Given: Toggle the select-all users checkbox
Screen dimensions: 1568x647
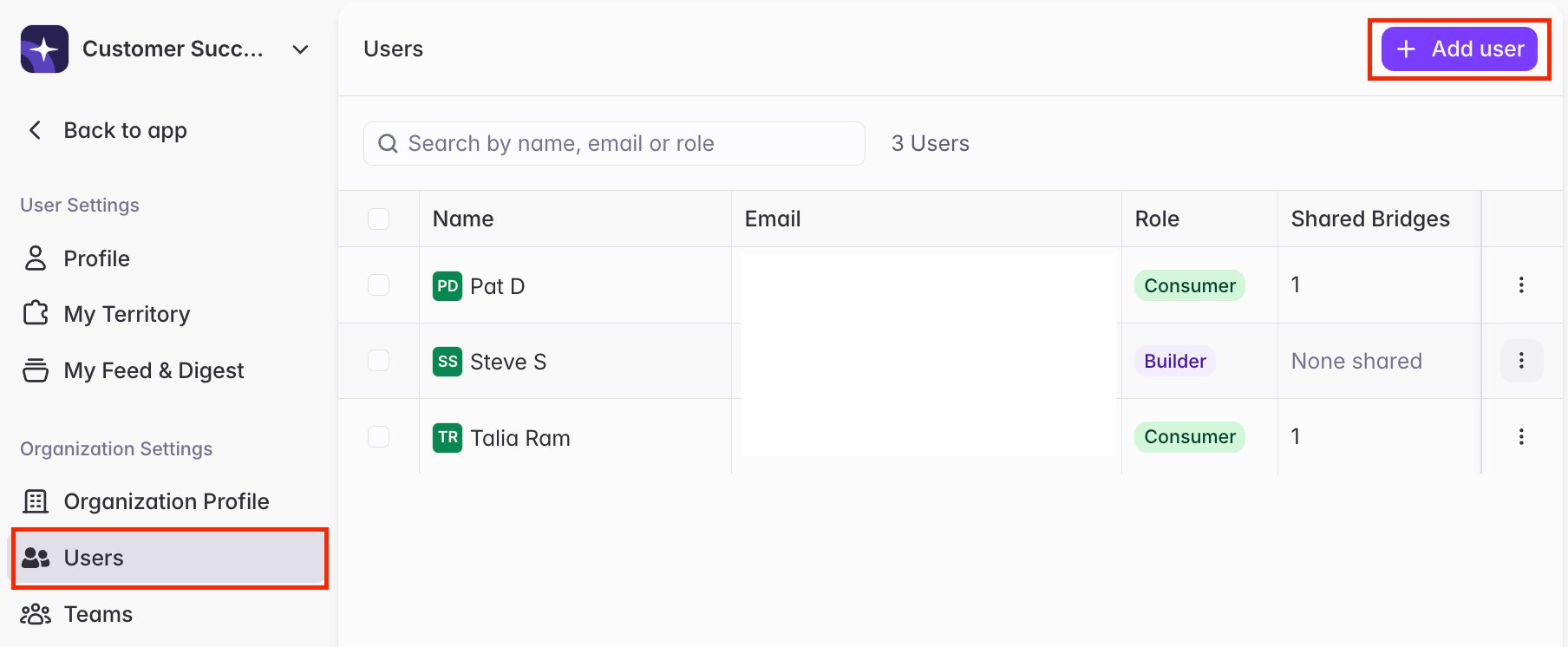Looking at the screenshot, I should point(379,219).
